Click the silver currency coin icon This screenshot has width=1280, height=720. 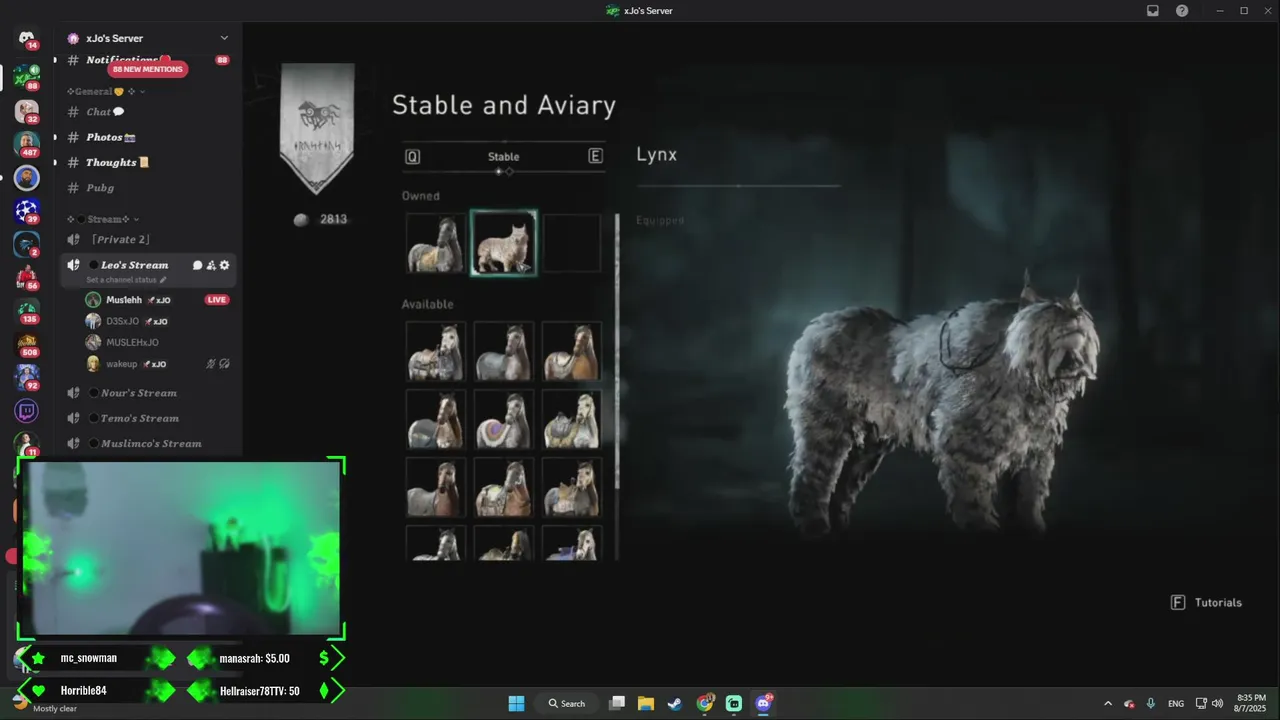301,220
